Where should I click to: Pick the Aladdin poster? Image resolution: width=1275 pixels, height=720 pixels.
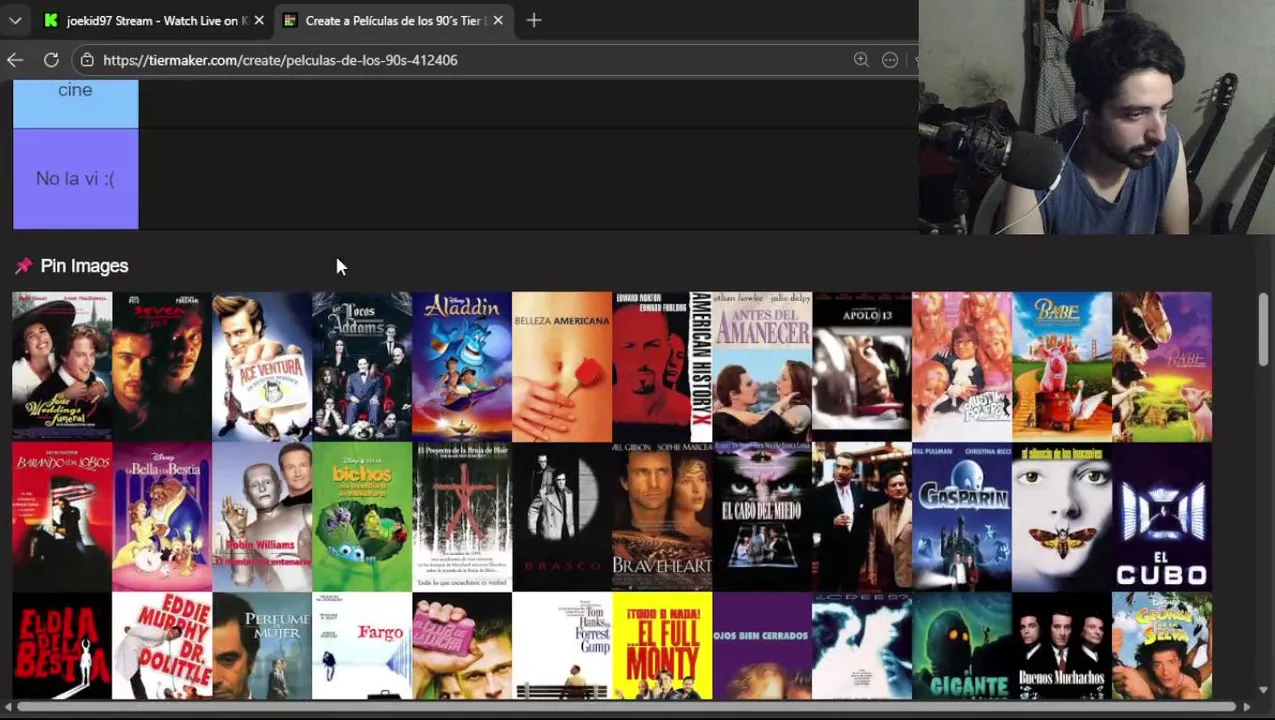(x=462, y=366)
